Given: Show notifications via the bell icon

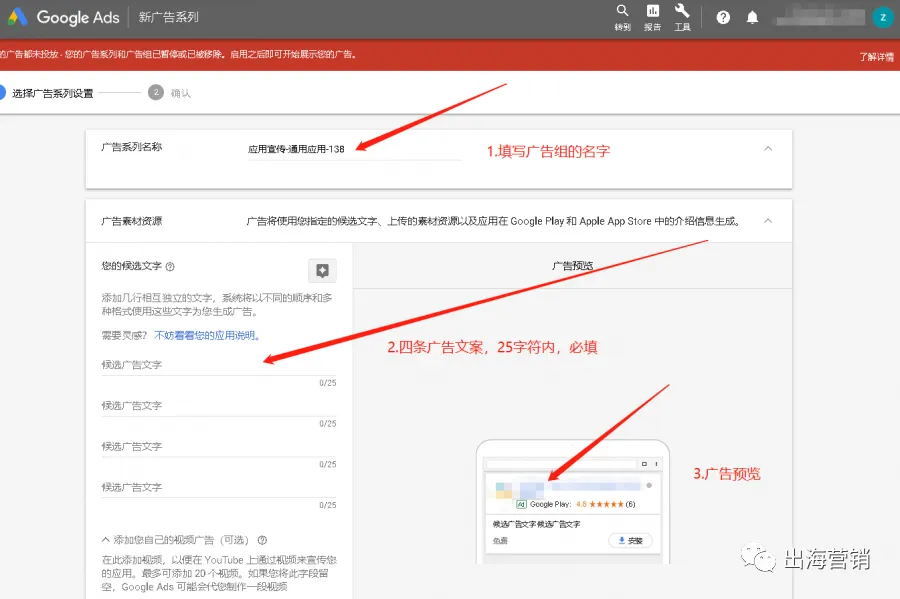Looking at the screenshot, I should click(752, 18).
